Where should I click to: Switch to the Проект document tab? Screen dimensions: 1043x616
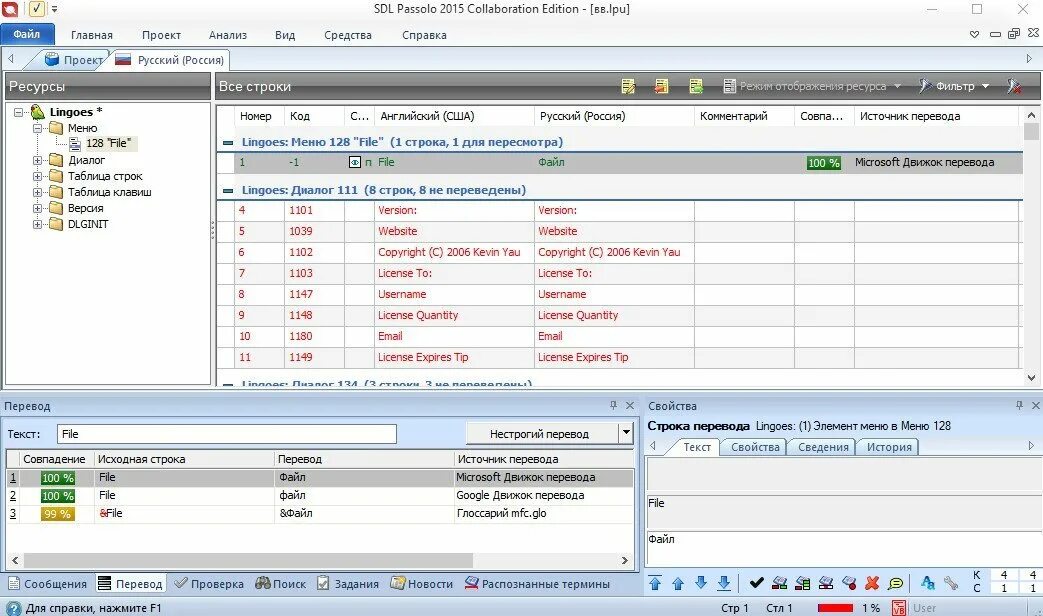[x=73, y=60]
